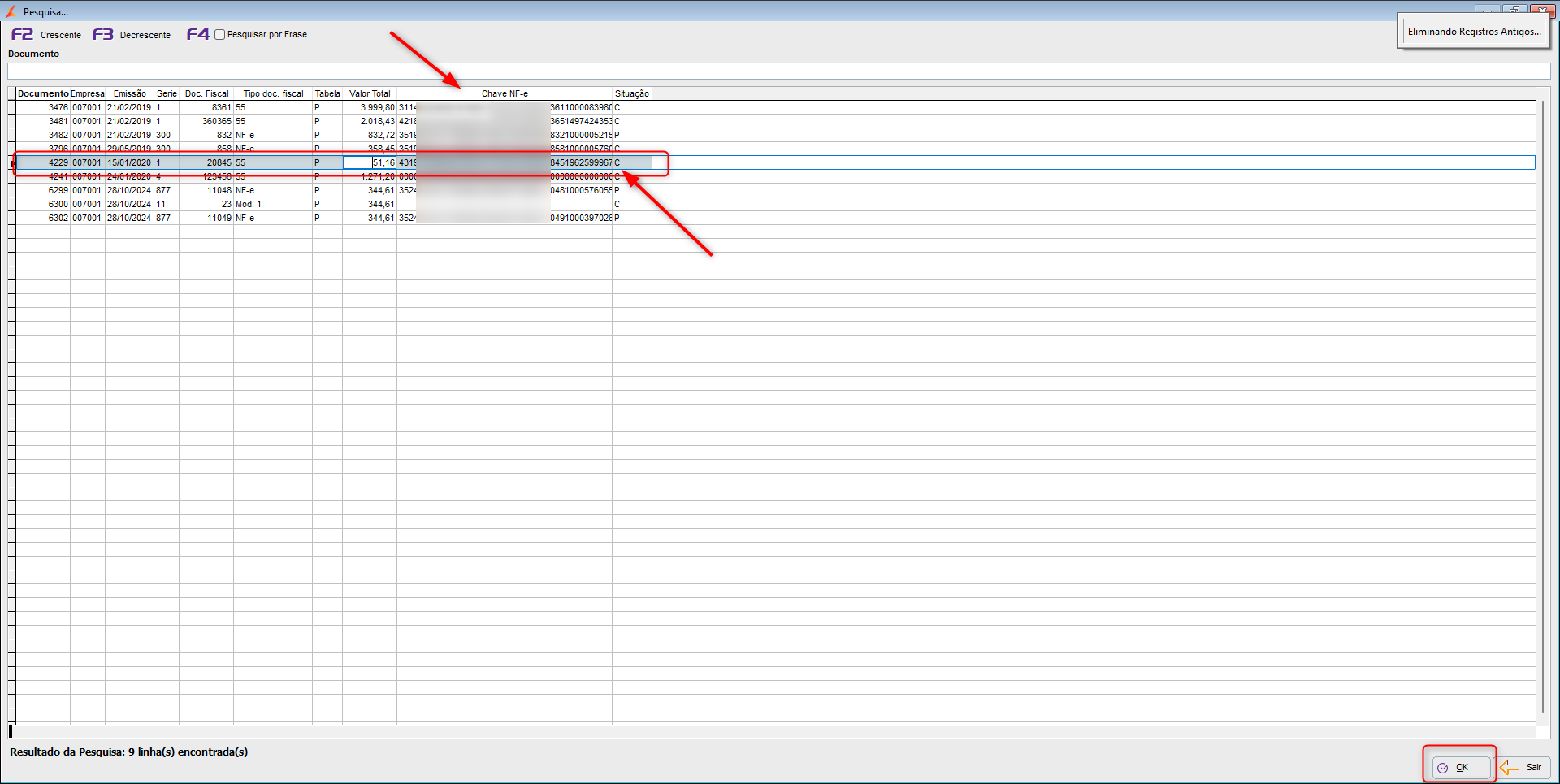1560x784 pixels.
Task: Click the Chave NF-e column header
Action: (x=505, y=93)
